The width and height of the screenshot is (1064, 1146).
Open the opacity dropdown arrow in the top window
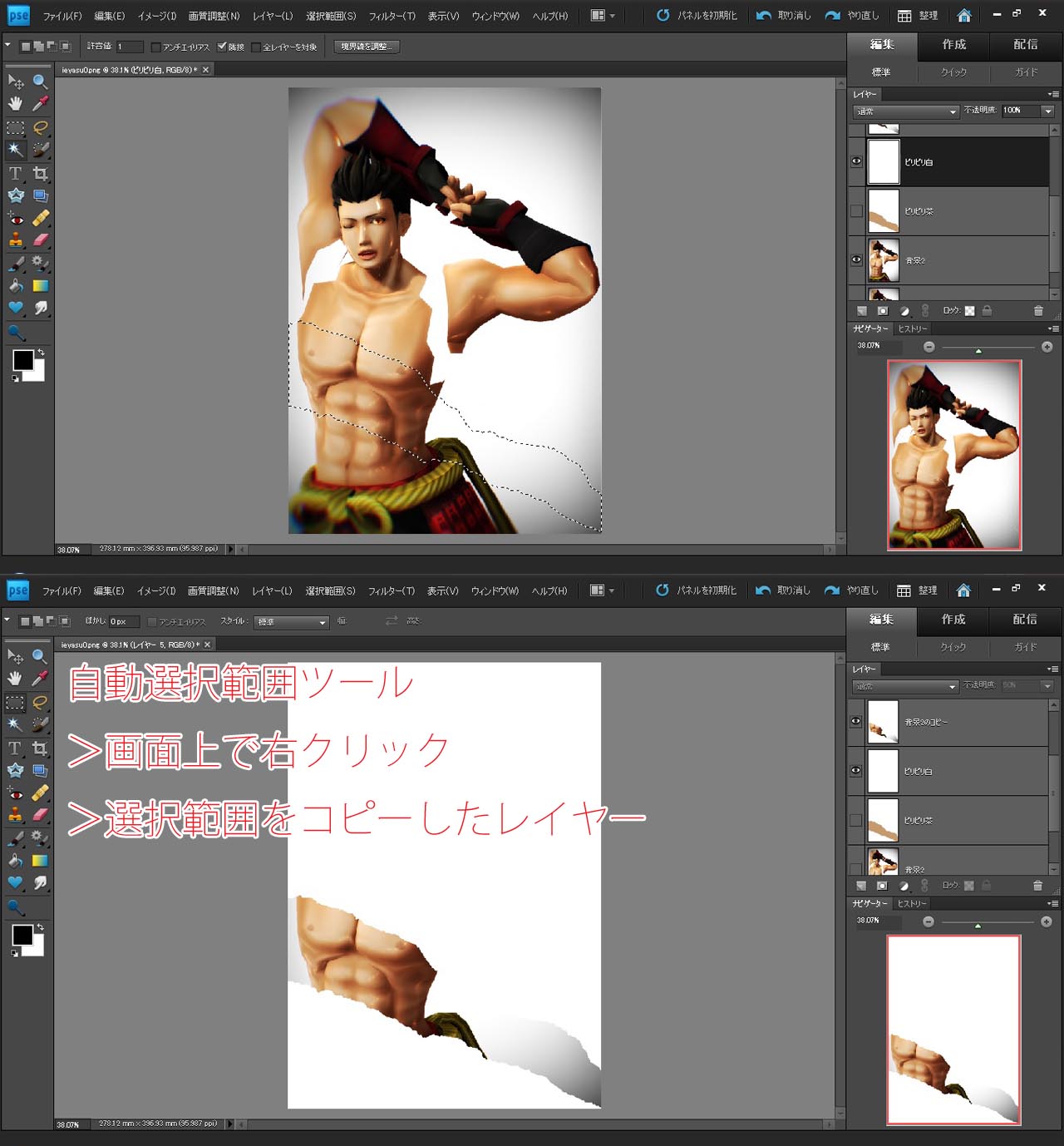tap(1048, 111)
